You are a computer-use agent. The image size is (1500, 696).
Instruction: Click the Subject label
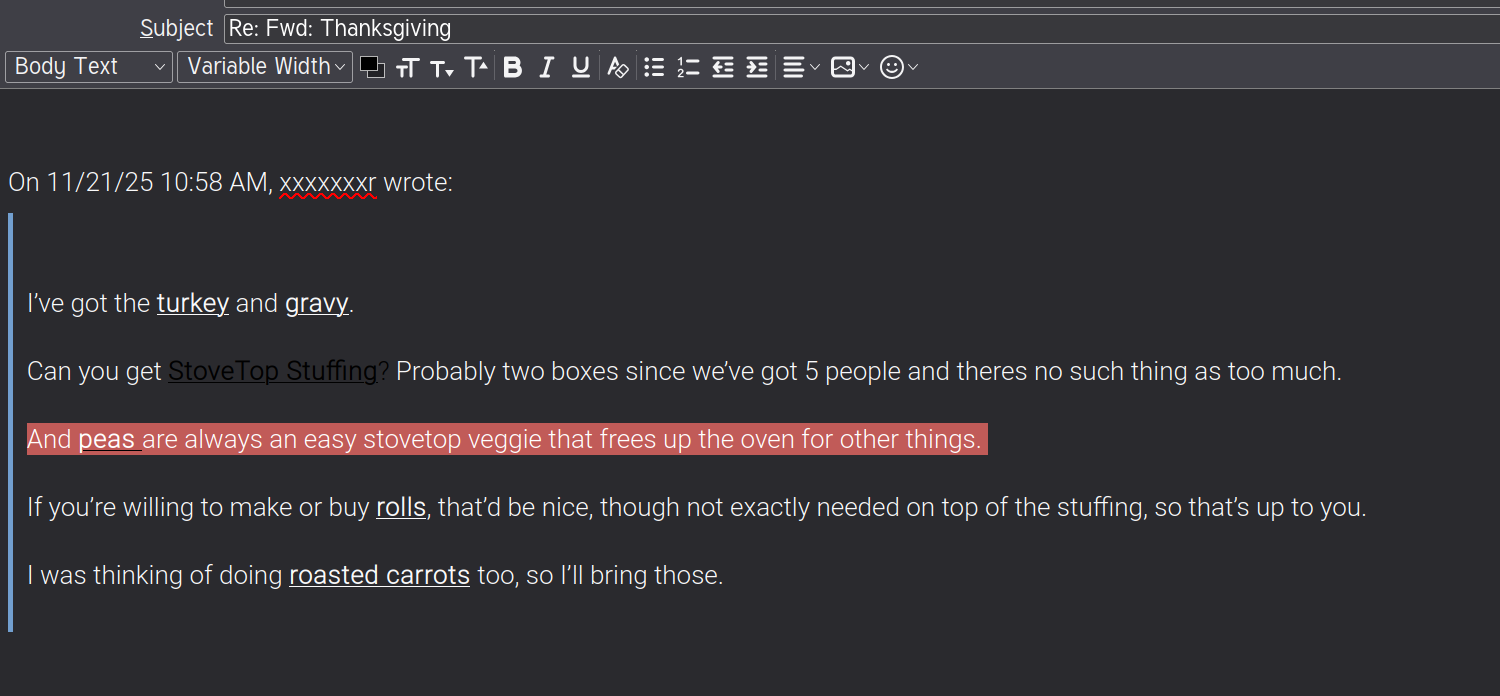pos(177,28)
